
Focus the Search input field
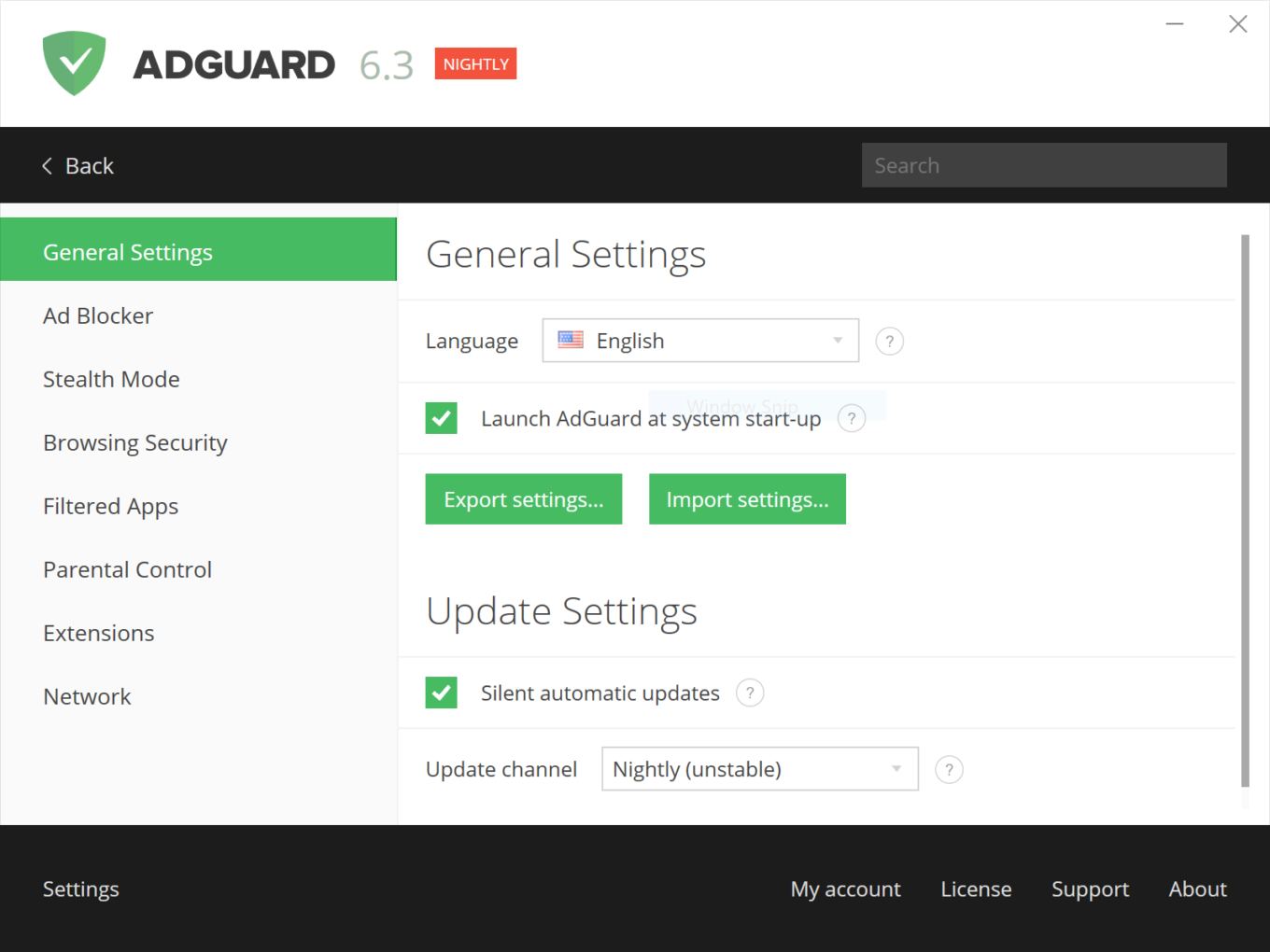(x=1044, y=165)
